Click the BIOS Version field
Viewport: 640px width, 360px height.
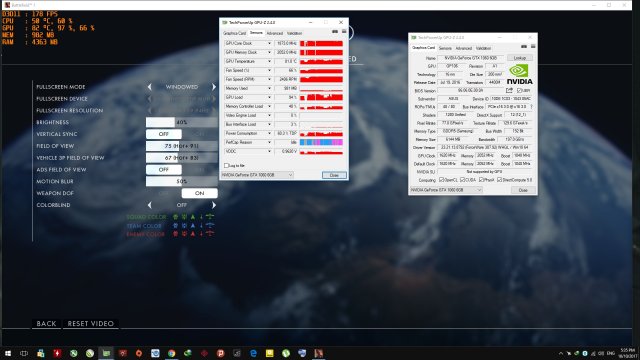tap(471, 91)
